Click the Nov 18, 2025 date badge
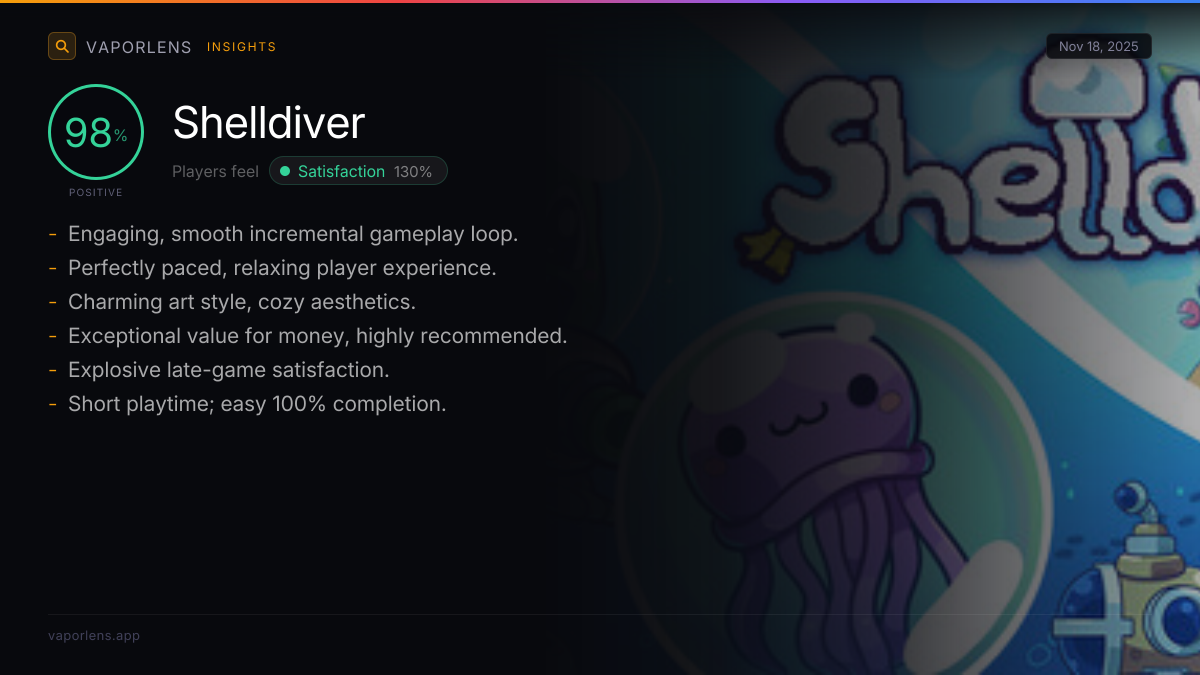The height and width of the screenshot is (675, 1200). (1099, 47)
